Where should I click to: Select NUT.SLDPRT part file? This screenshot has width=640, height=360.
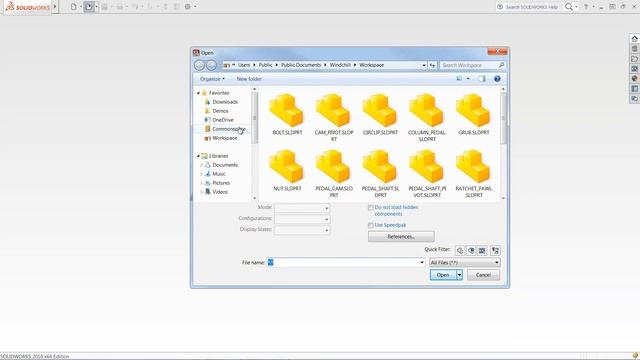[x=287, y=171]
